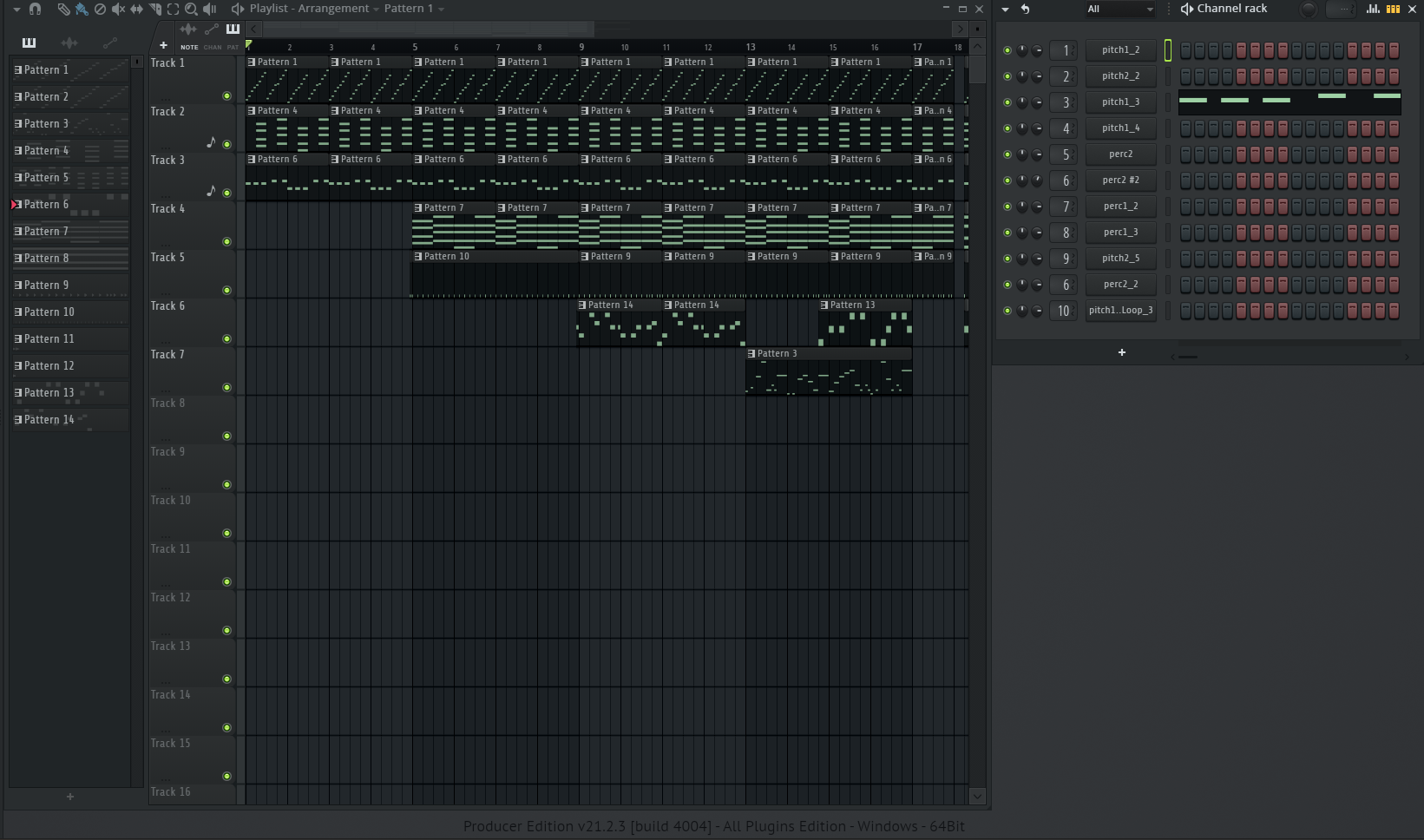Switch to NOTE tab in playlist header
Viewport: 1424px width, 840px height.
click(x=189, y=47)
